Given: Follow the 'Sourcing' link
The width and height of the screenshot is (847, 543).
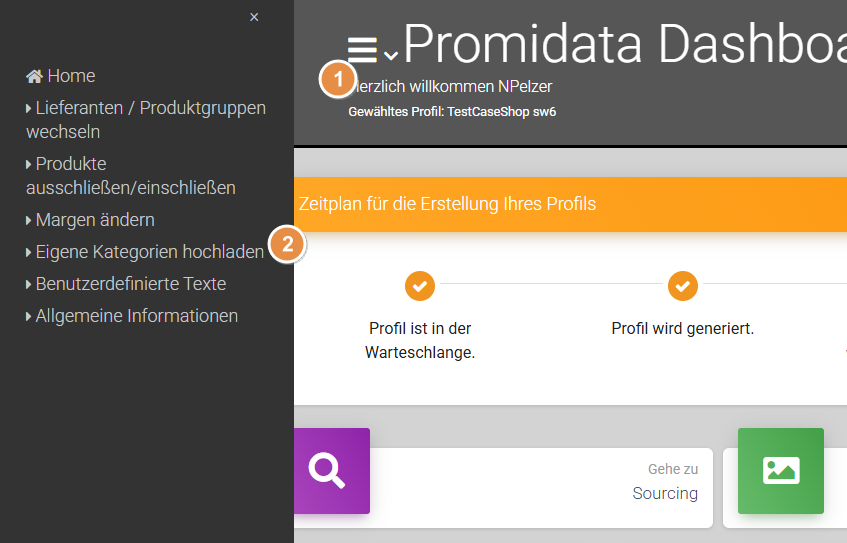Looking at the screenshot, I should coord(665,493).
